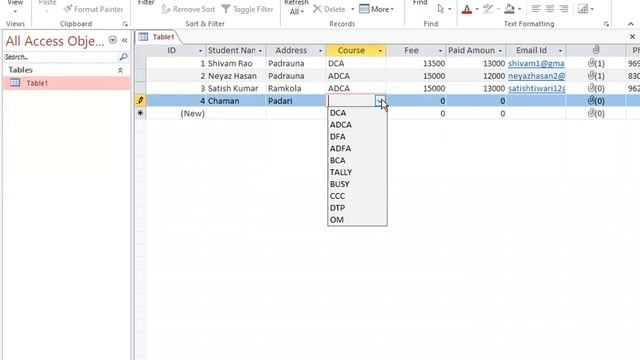Choose DFA from course list
This screenshot has width=640, height=360.
tap(357, 136)
